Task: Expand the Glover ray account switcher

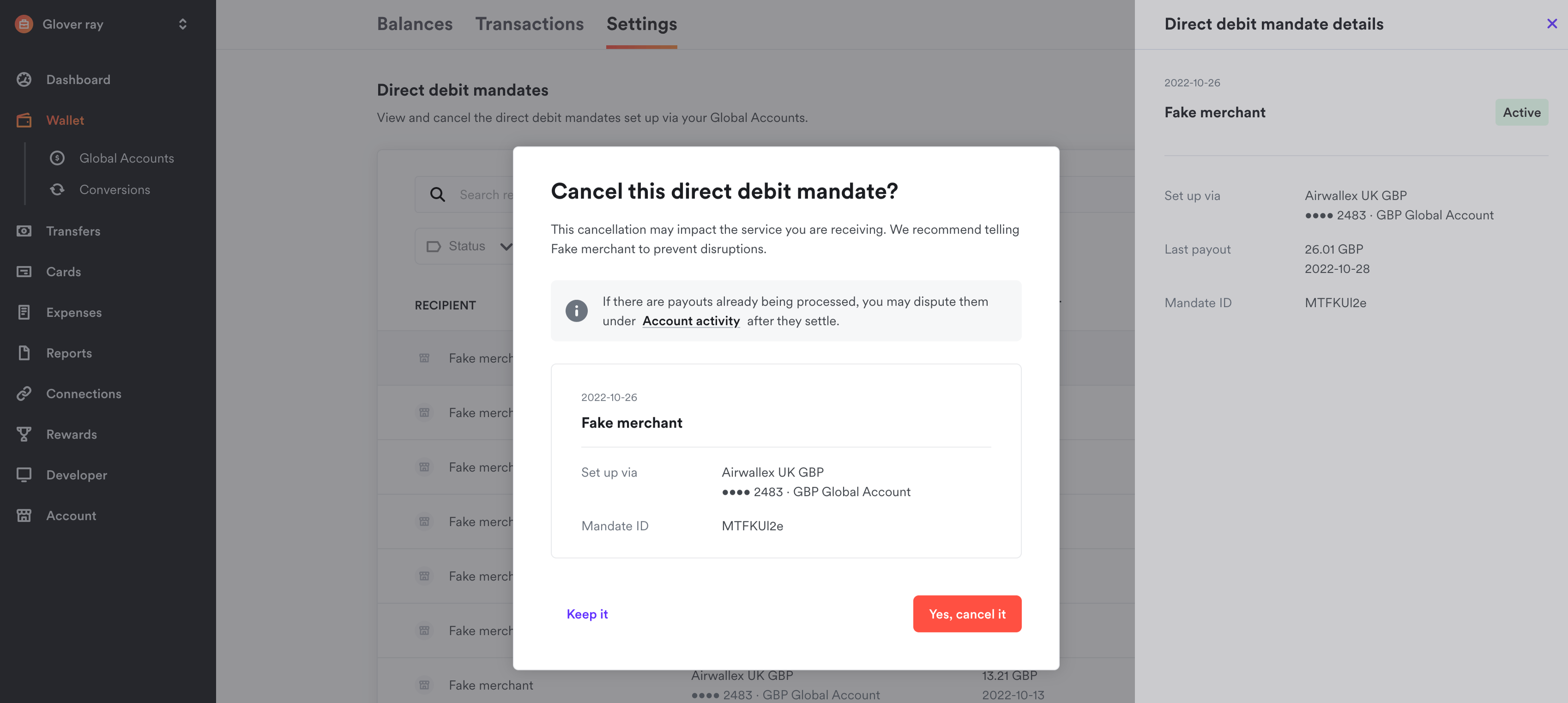Action: point(181,24)
